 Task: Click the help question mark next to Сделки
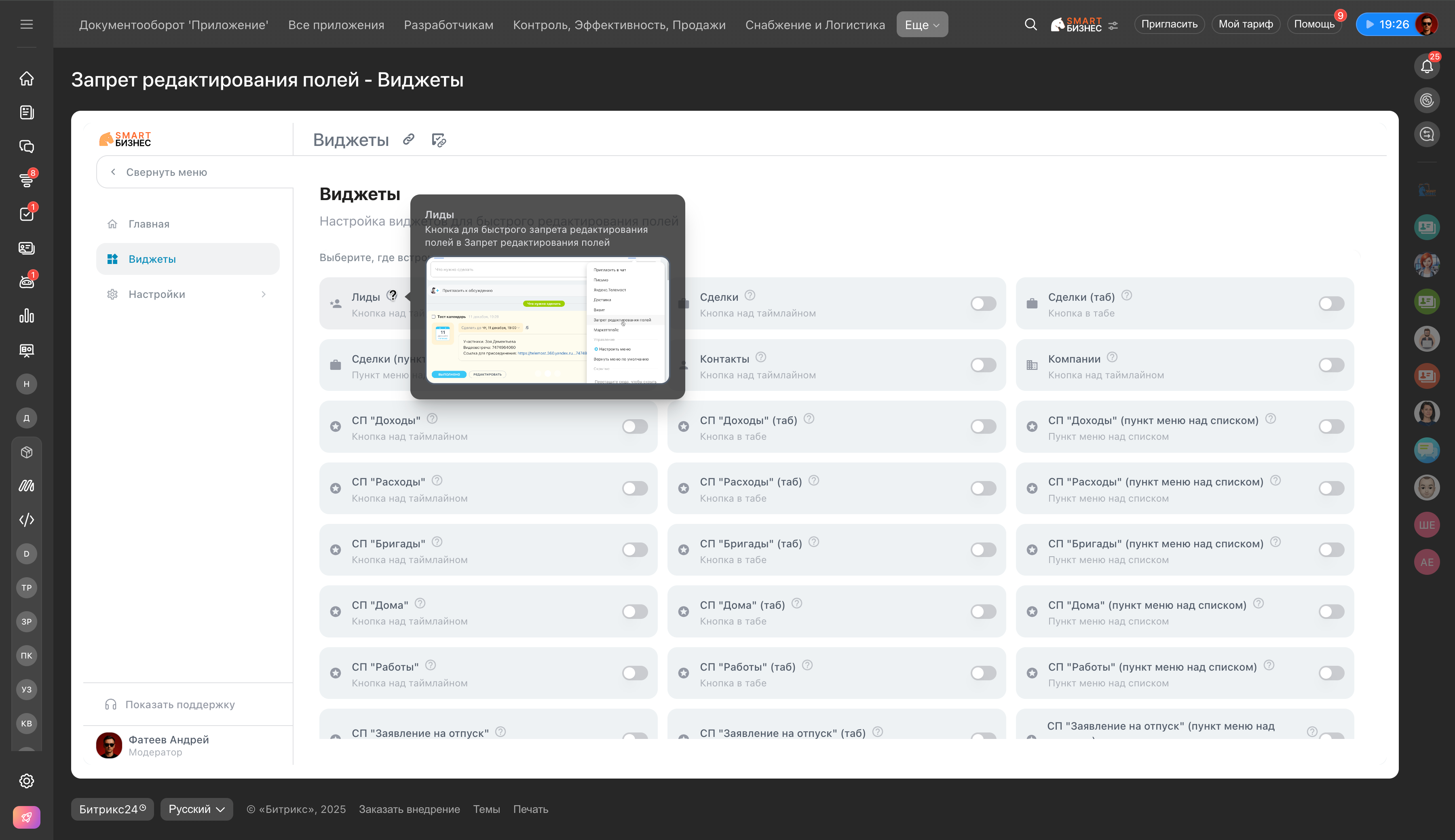pos(750,295)
